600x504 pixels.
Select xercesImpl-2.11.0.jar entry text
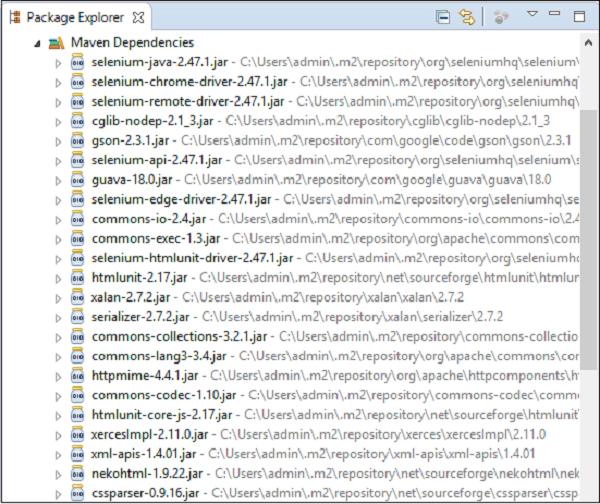coord(150,435)
